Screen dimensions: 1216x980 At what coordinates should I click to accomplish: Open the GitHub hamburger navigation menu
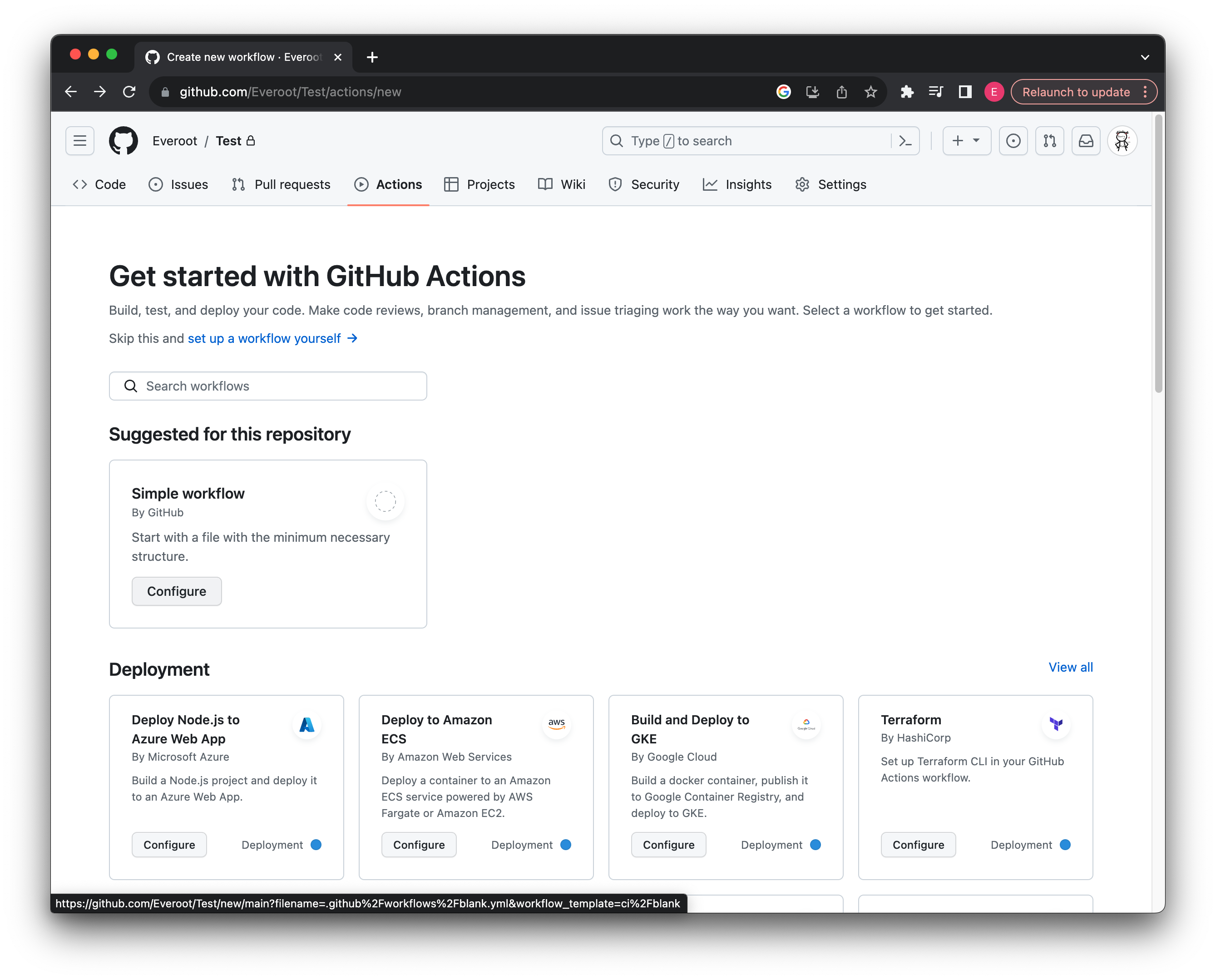pos(79,141)
